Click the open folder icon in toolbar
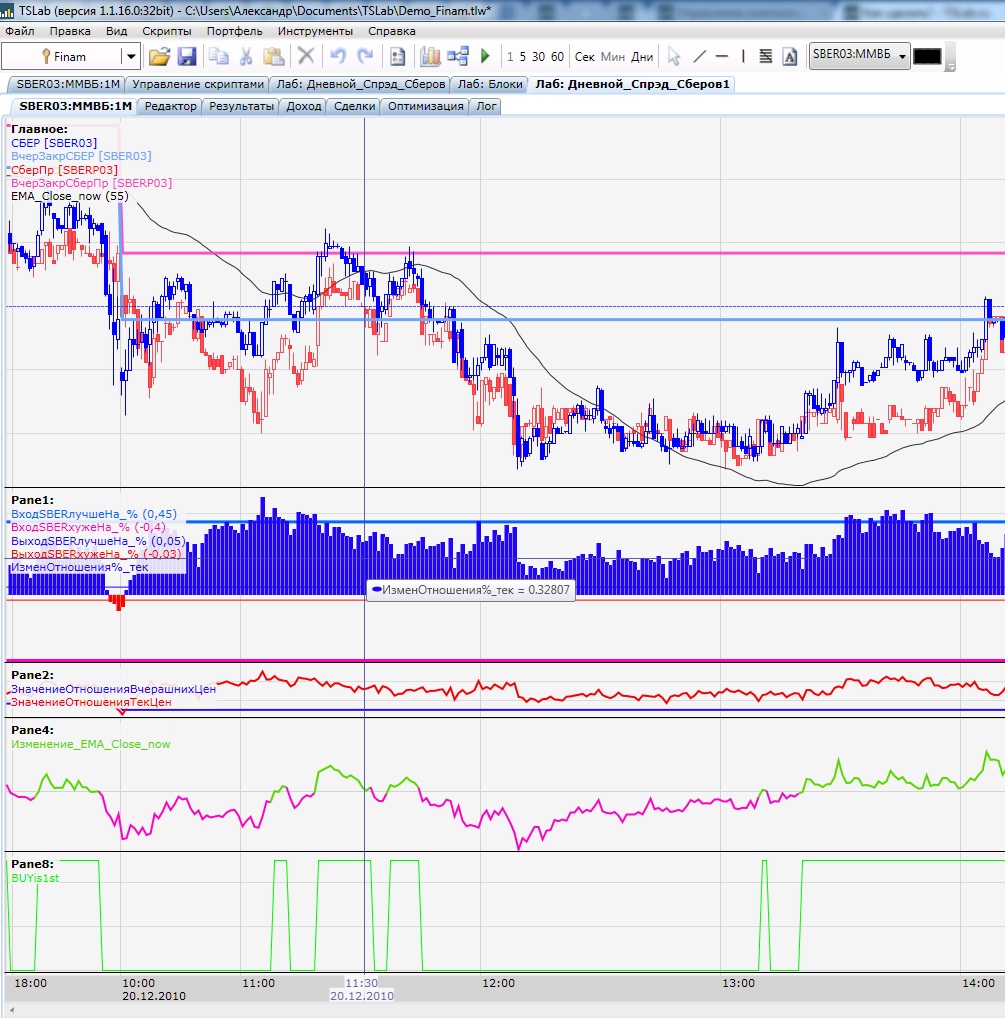The width and height of the screenshot is (1005, 1018). click(160, 57)
